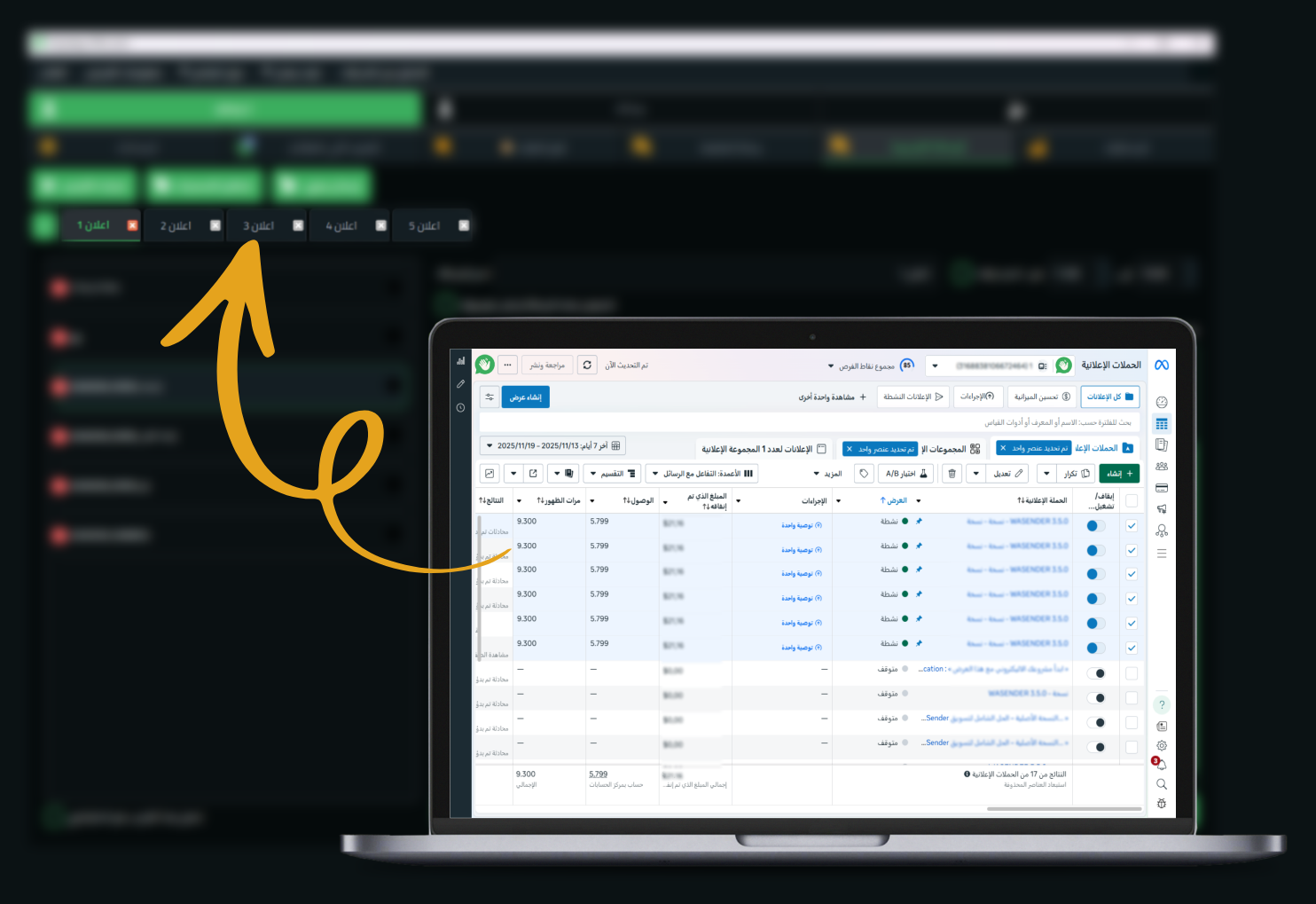Click the trash delete icon in toolbar
Viewport: 1316px width, 904px height.
952,474
